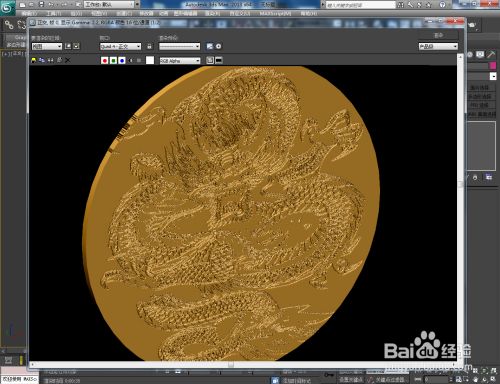The height and width of the screenshot is (384, 500).
Task: Click the keyword search field in title bar
Action: [360, 5]
